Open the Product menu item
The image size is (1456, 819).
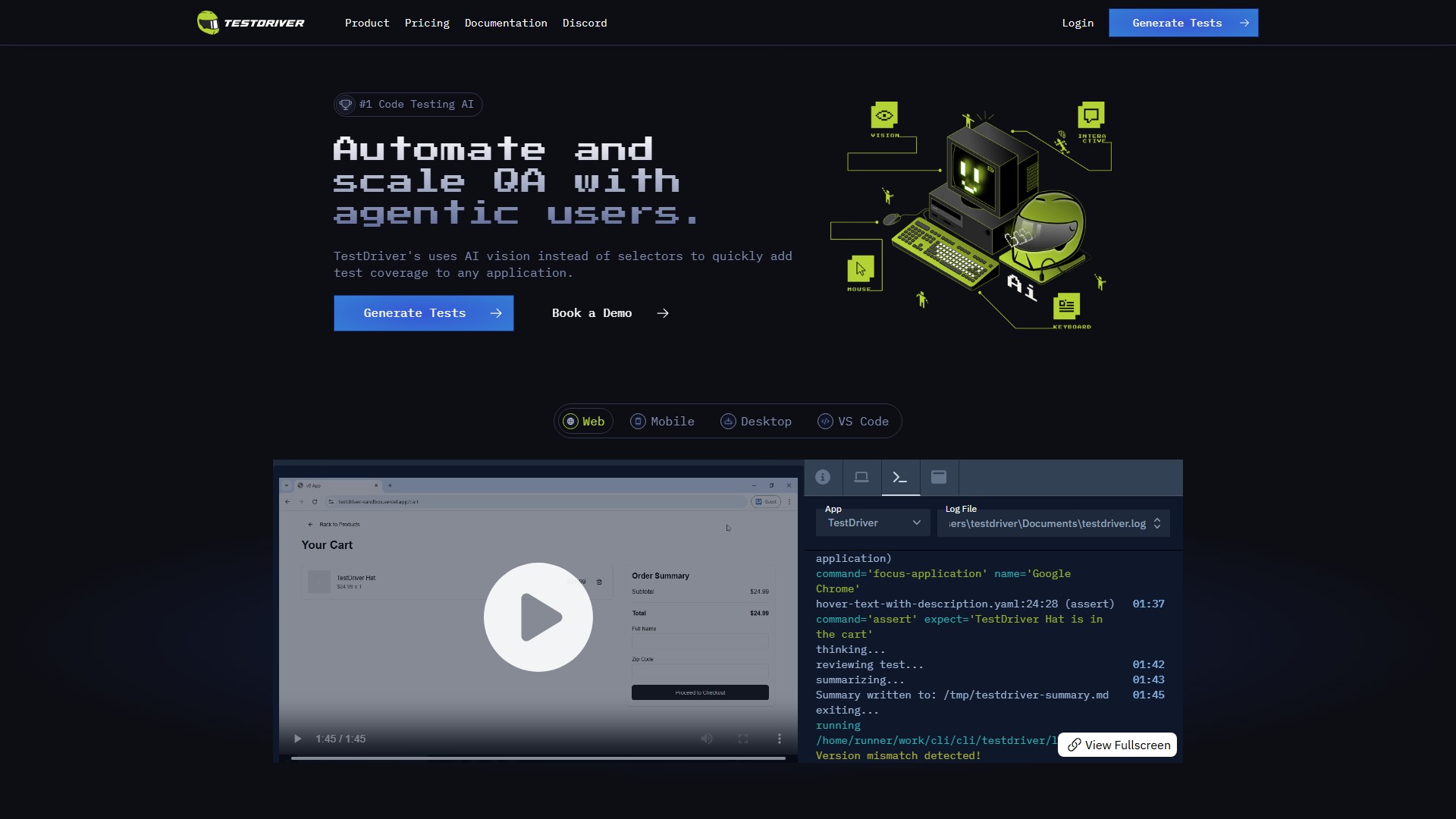(x=367, y=23)
